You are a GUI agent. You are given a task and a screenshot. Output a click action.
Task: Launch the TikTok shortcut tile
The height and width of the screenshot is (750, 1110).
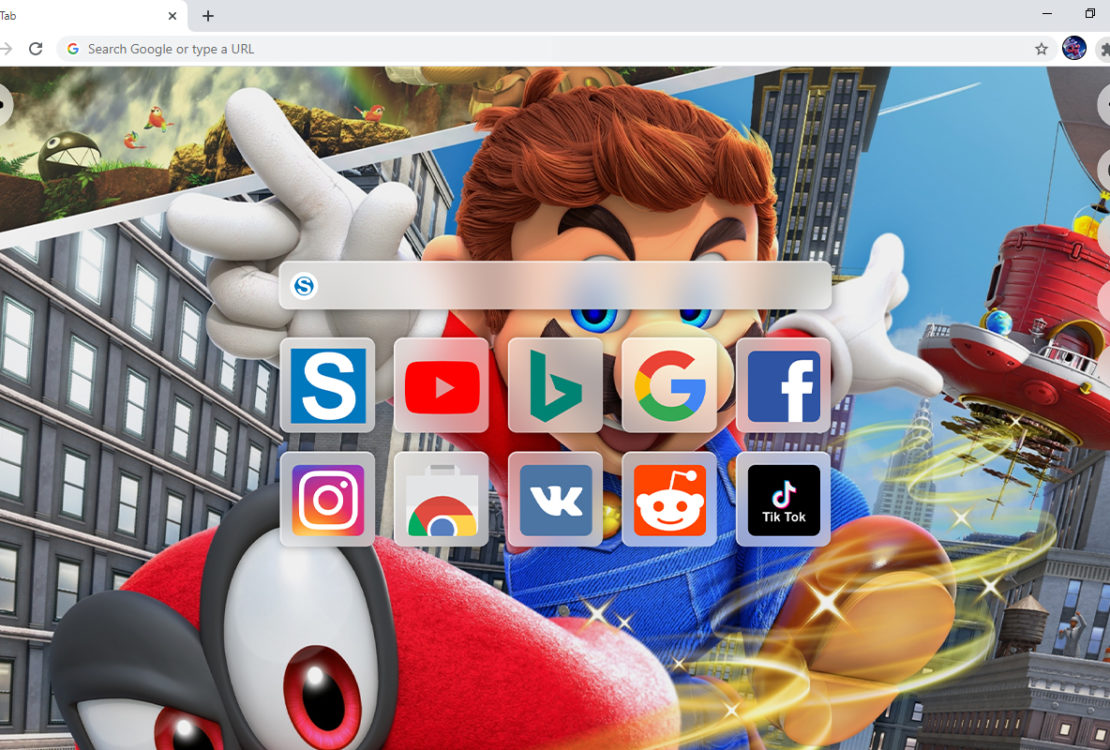tap(783, 499)
